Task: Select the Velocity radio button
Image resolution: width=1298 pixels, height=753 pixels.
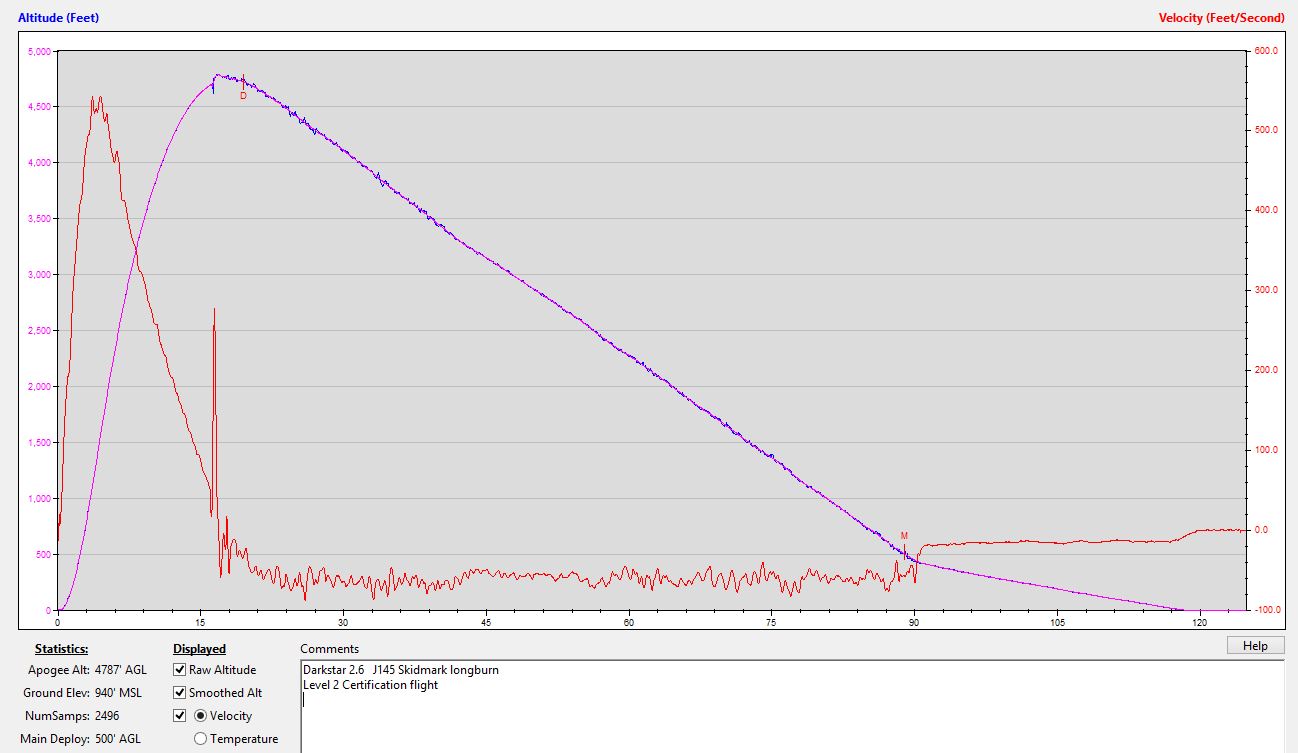Action: 200,716
